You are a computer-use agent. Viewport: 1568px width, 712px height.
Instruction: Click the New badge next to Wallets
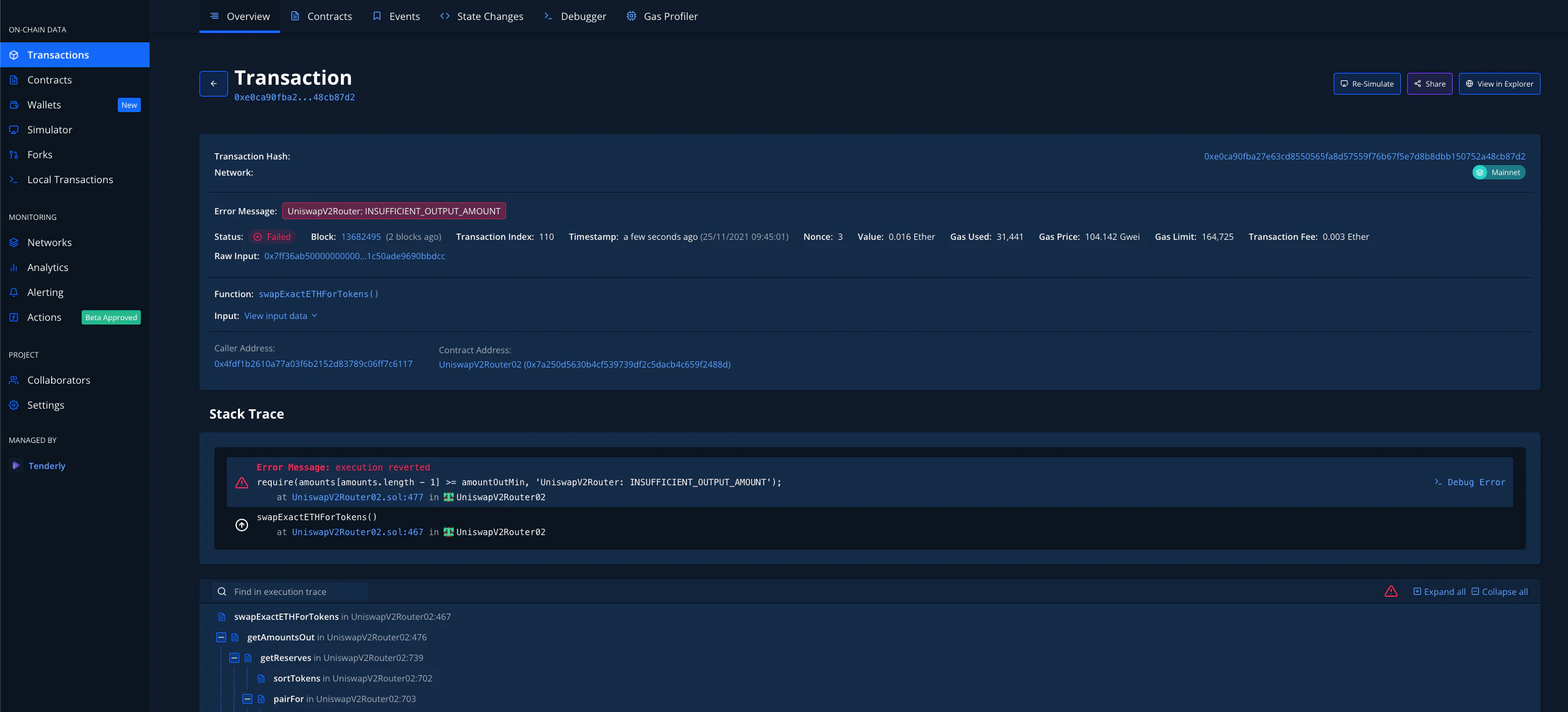[129, 105]
